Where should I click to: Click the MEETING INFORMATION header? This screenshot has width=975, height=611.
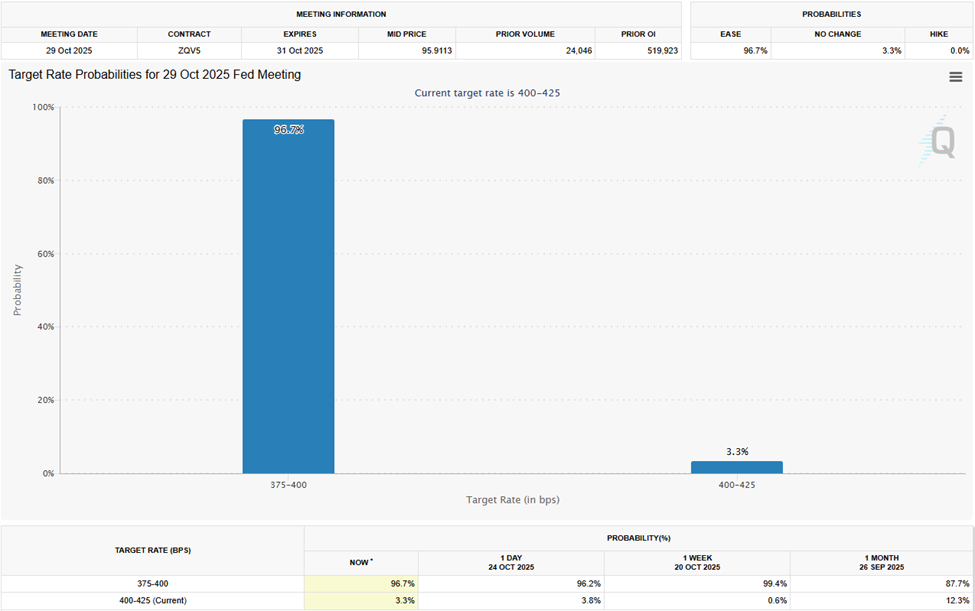click(x=341, y=14)
